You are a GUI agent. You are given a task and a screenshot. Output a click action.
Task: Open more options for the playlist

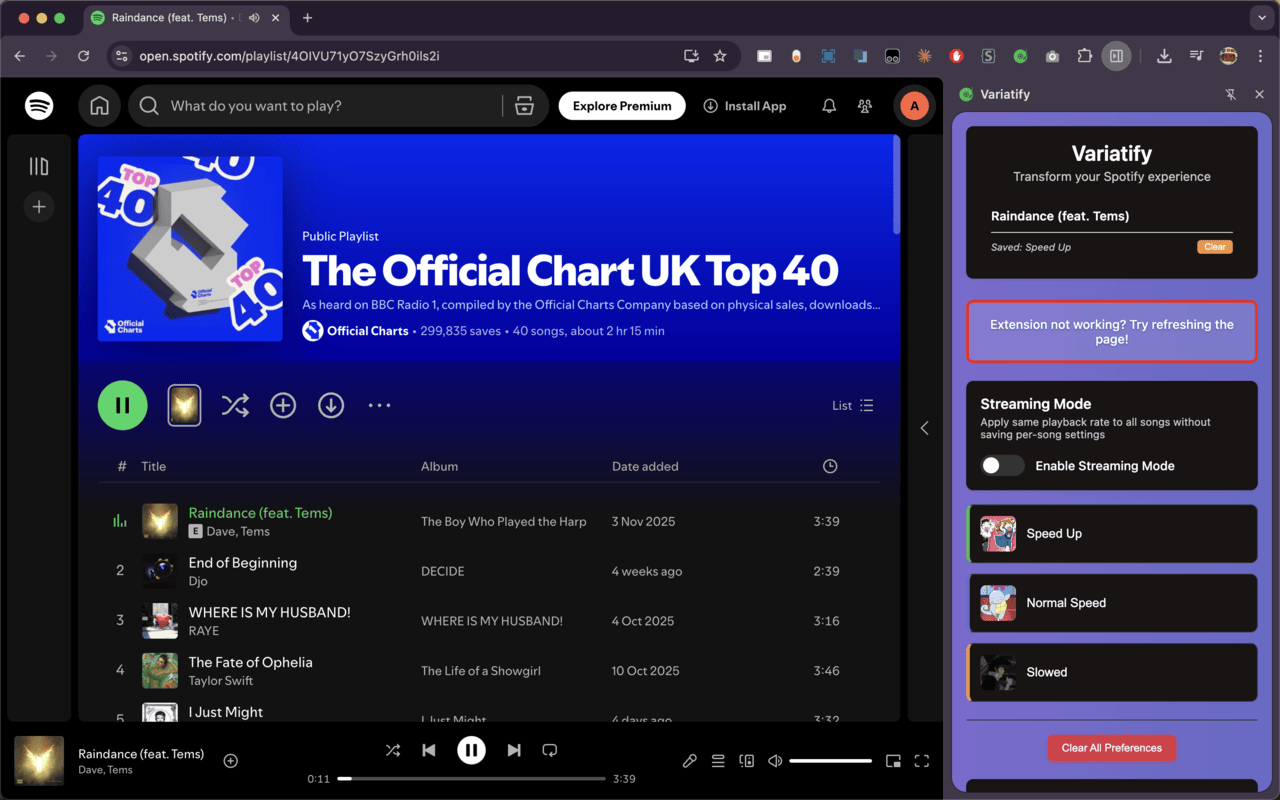click(379, 405)
